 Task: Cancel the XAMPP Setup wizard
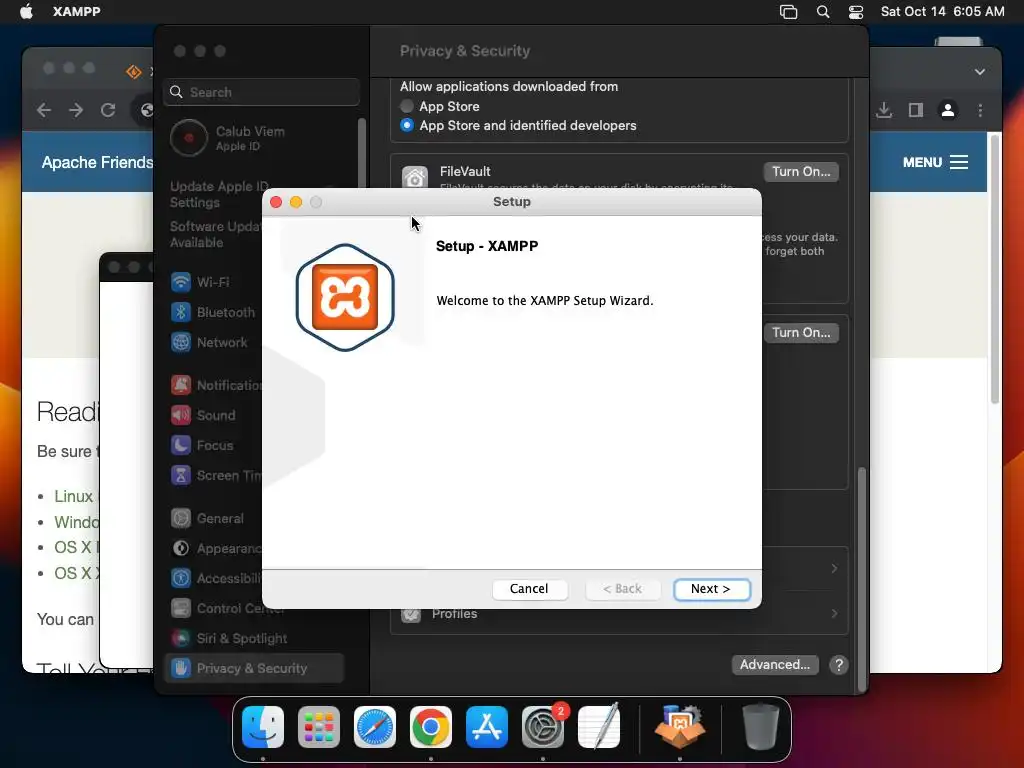pyautogui.click(x=529, y=589)
